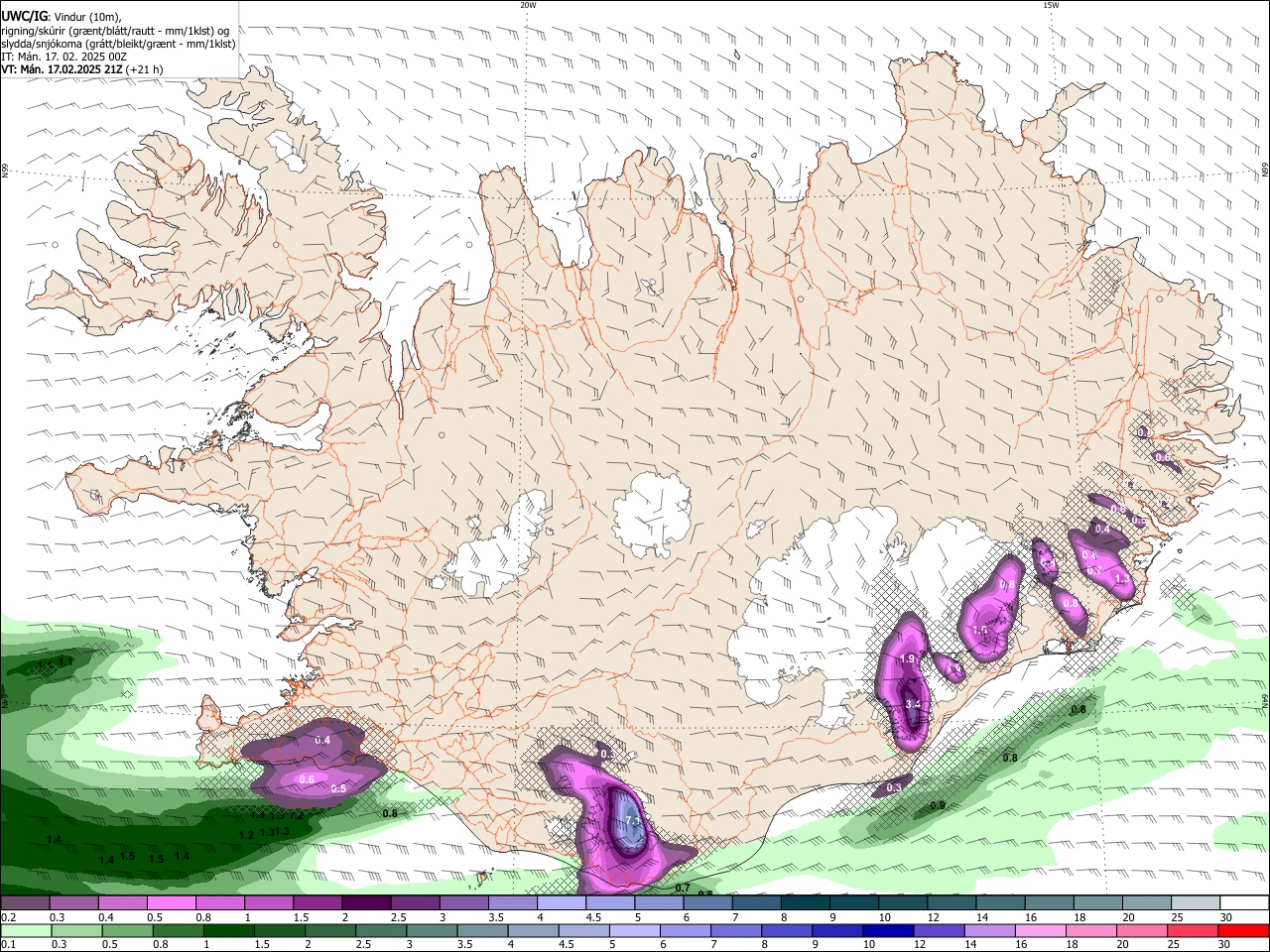Screen dimensions: 1270x952
Task: Click the valid time 'VT: Mán. 17.02.2025 21Z (+21 h)'
Action: pyautogui.click(x=82, y=69)
